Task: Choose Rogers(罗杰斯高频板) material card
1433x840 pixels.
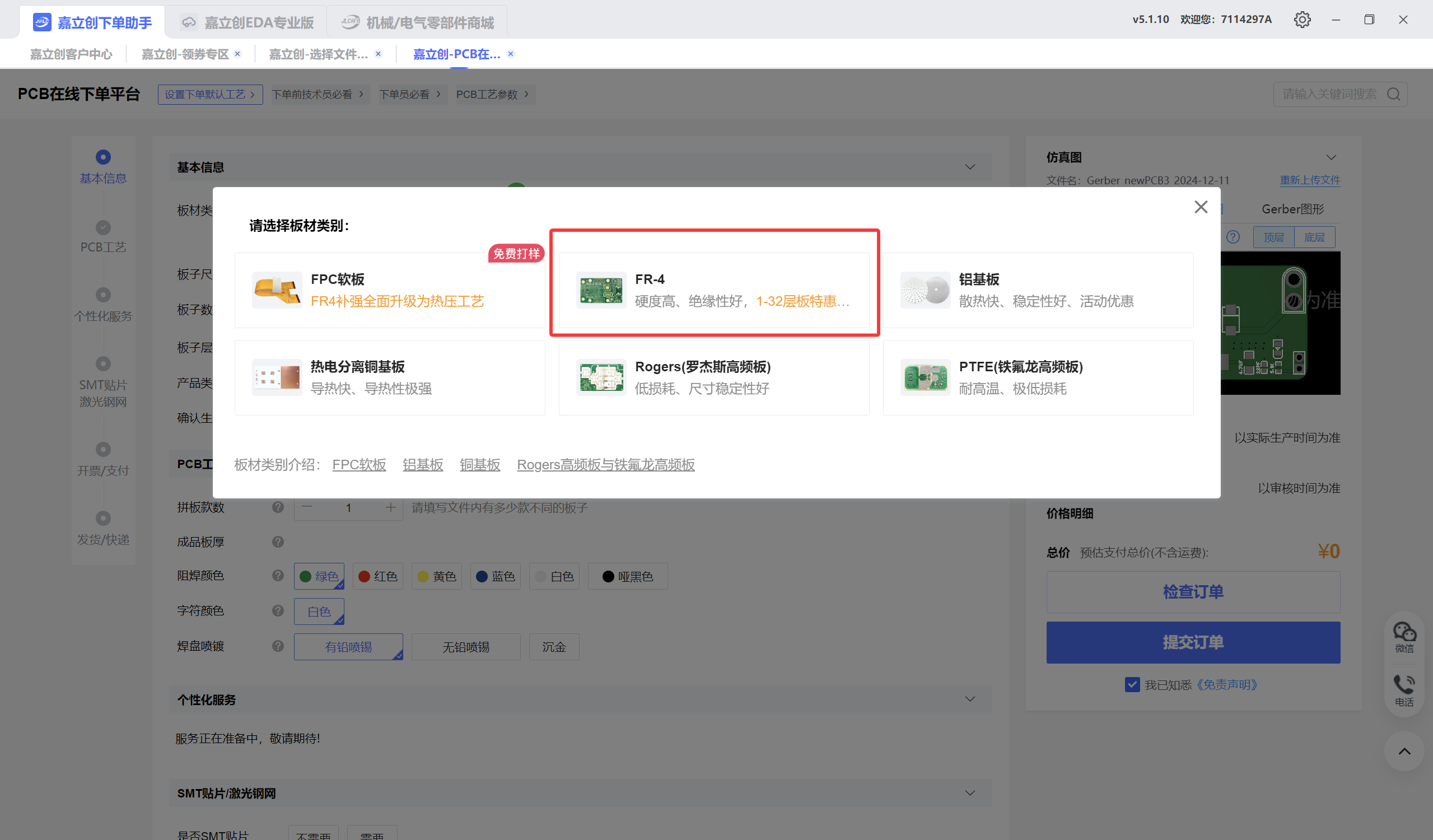Action: (713, 377)
